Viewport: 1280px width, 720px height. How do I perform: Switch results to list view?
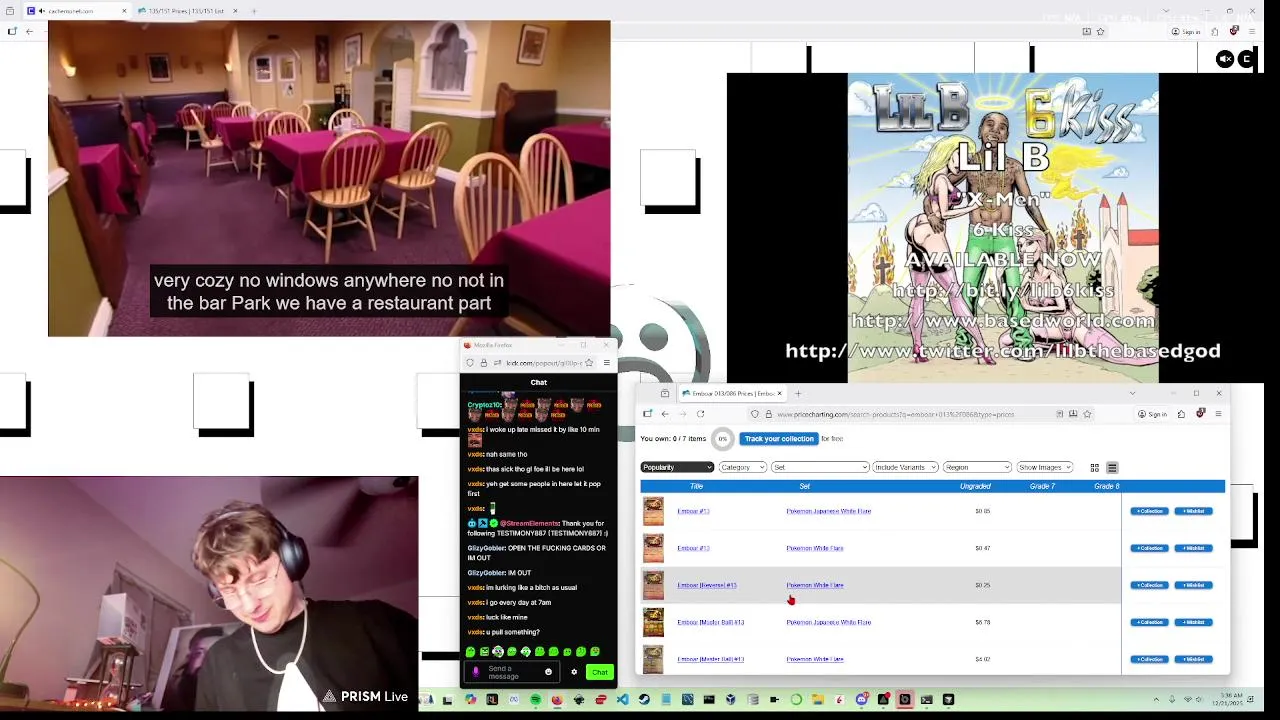click(x=1111, y=467)
